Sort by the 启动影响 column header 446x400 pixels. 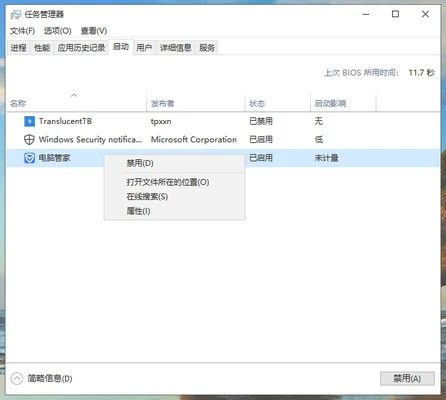(343, 103)
